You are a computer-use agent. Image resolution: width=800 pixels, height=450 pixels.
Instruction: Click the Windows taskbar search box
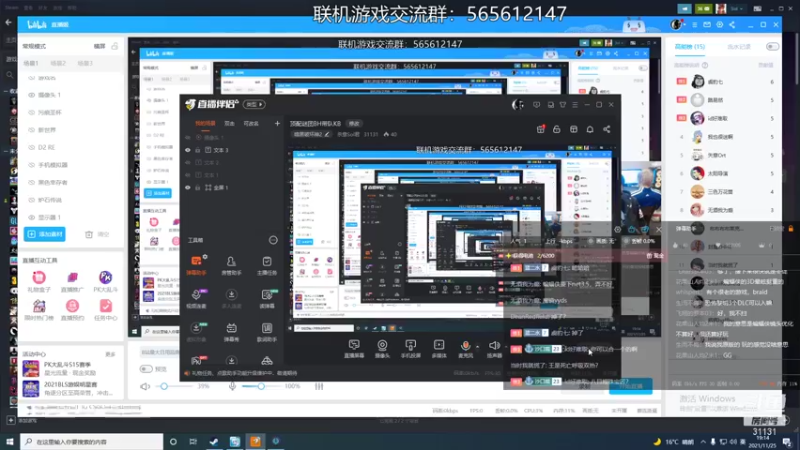pos(92,441)
